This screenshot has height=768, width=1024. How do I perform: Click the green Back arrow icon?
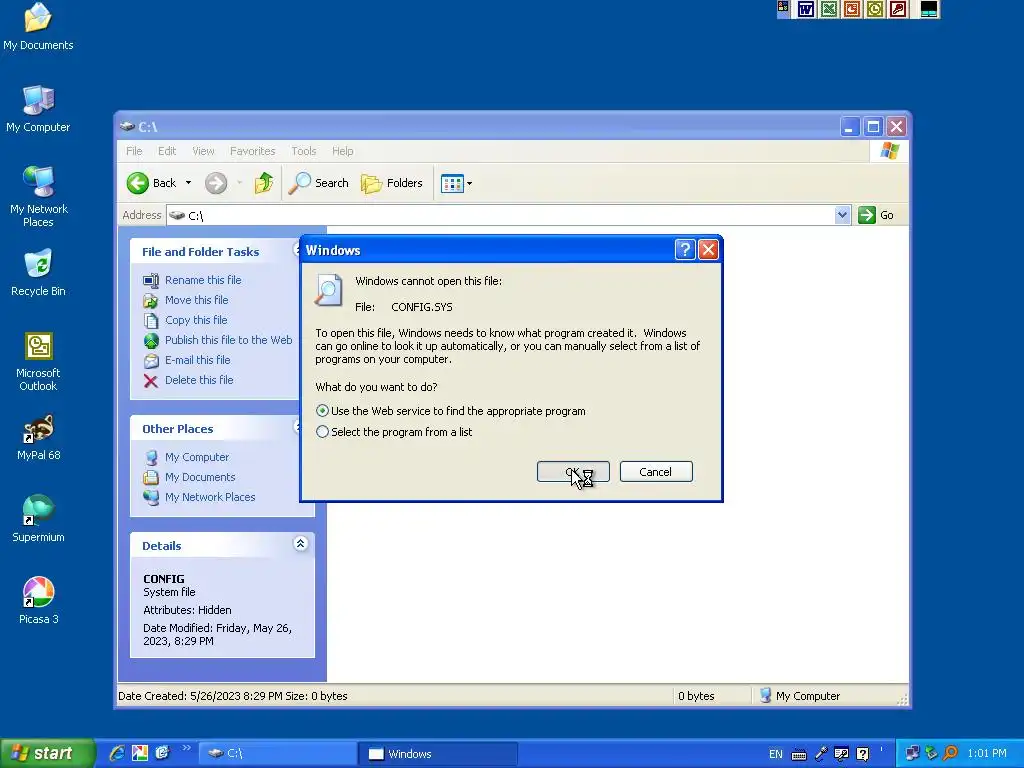click(138, 183)
